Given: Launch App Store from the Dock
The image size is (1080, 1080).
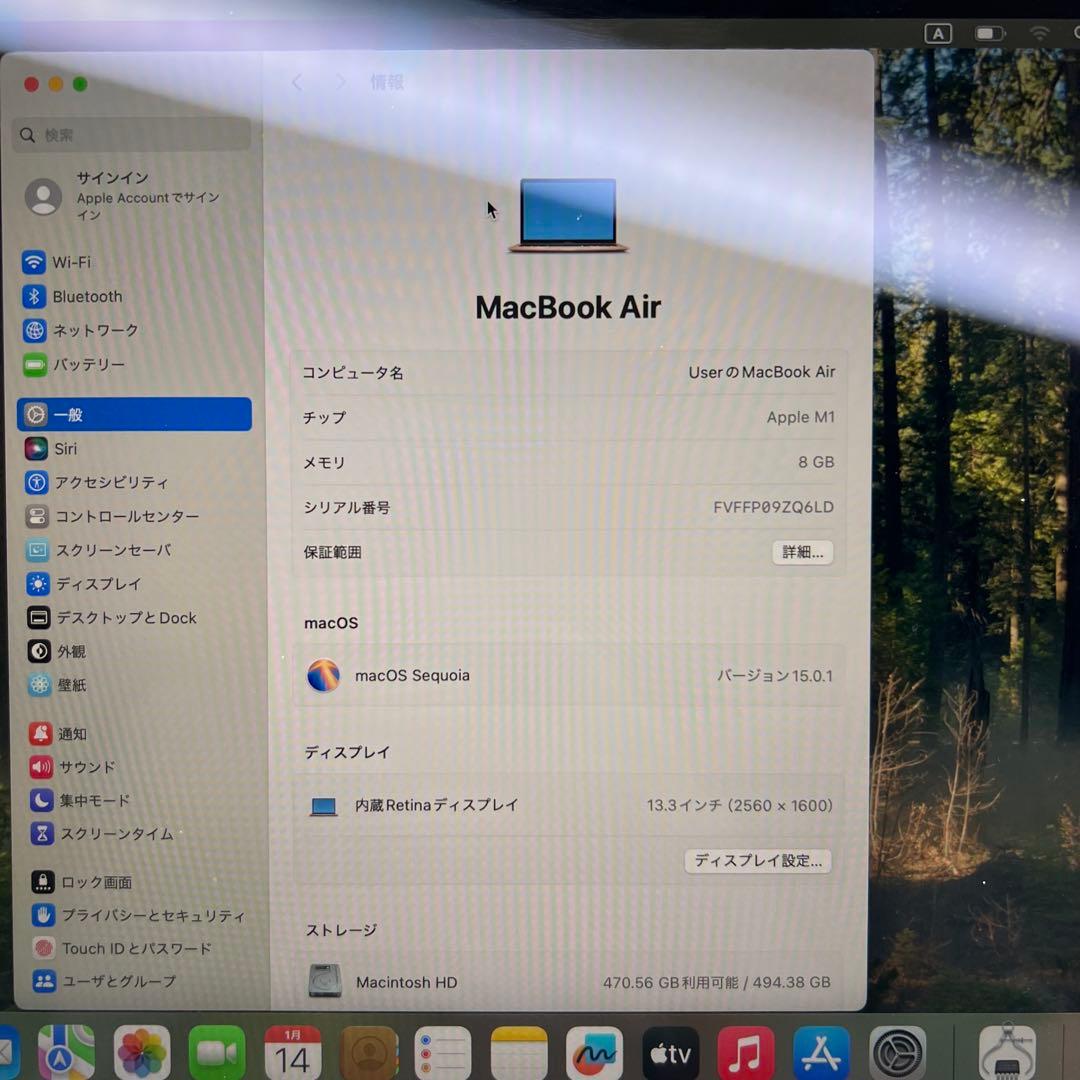Looking at the screenshot, I should (x=822, y=1052).
